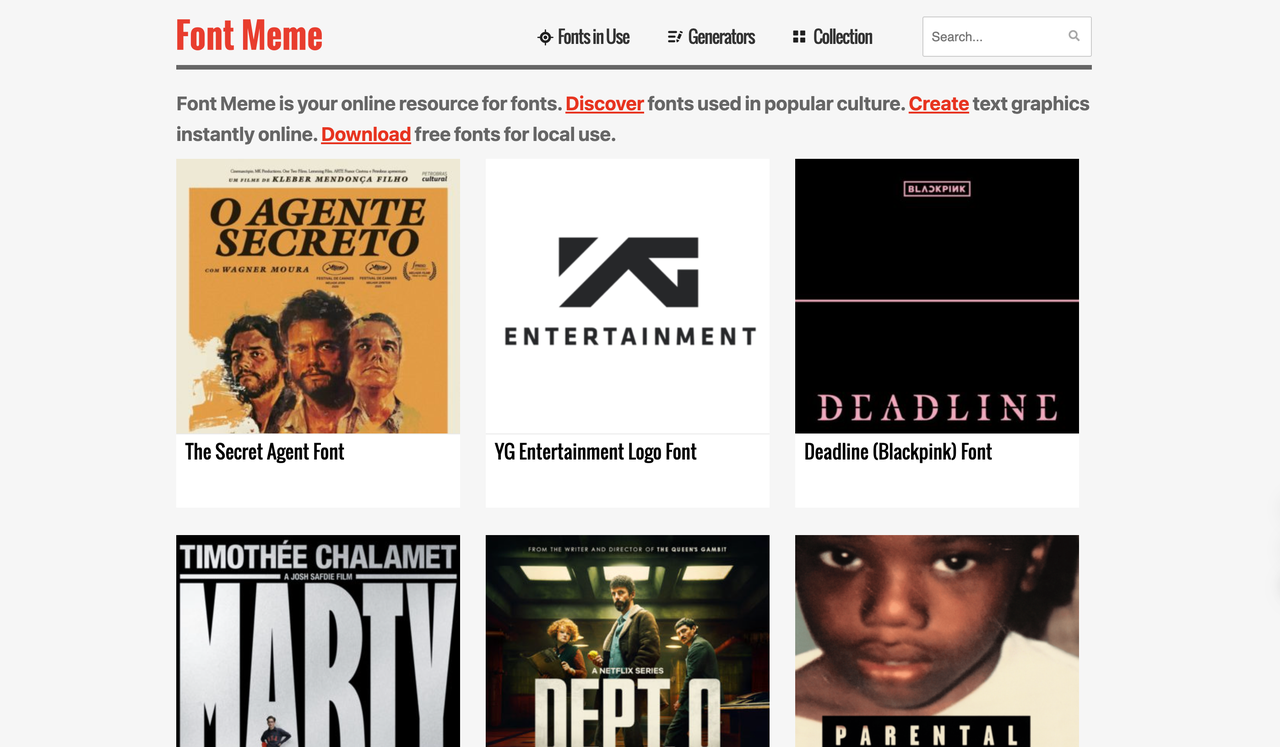Screen dimensions: 1280x747
Task: Click the Collection grid icon
Action: [799, 37]
